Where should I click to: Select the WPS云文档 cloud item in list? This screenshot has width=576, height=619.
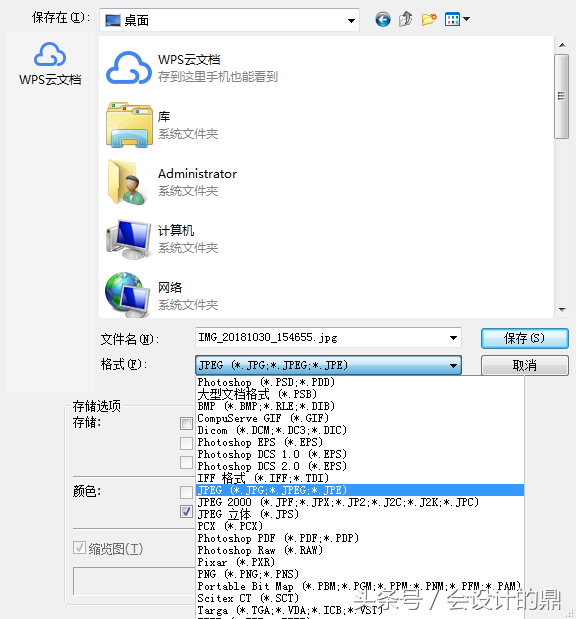click(192, 68)
